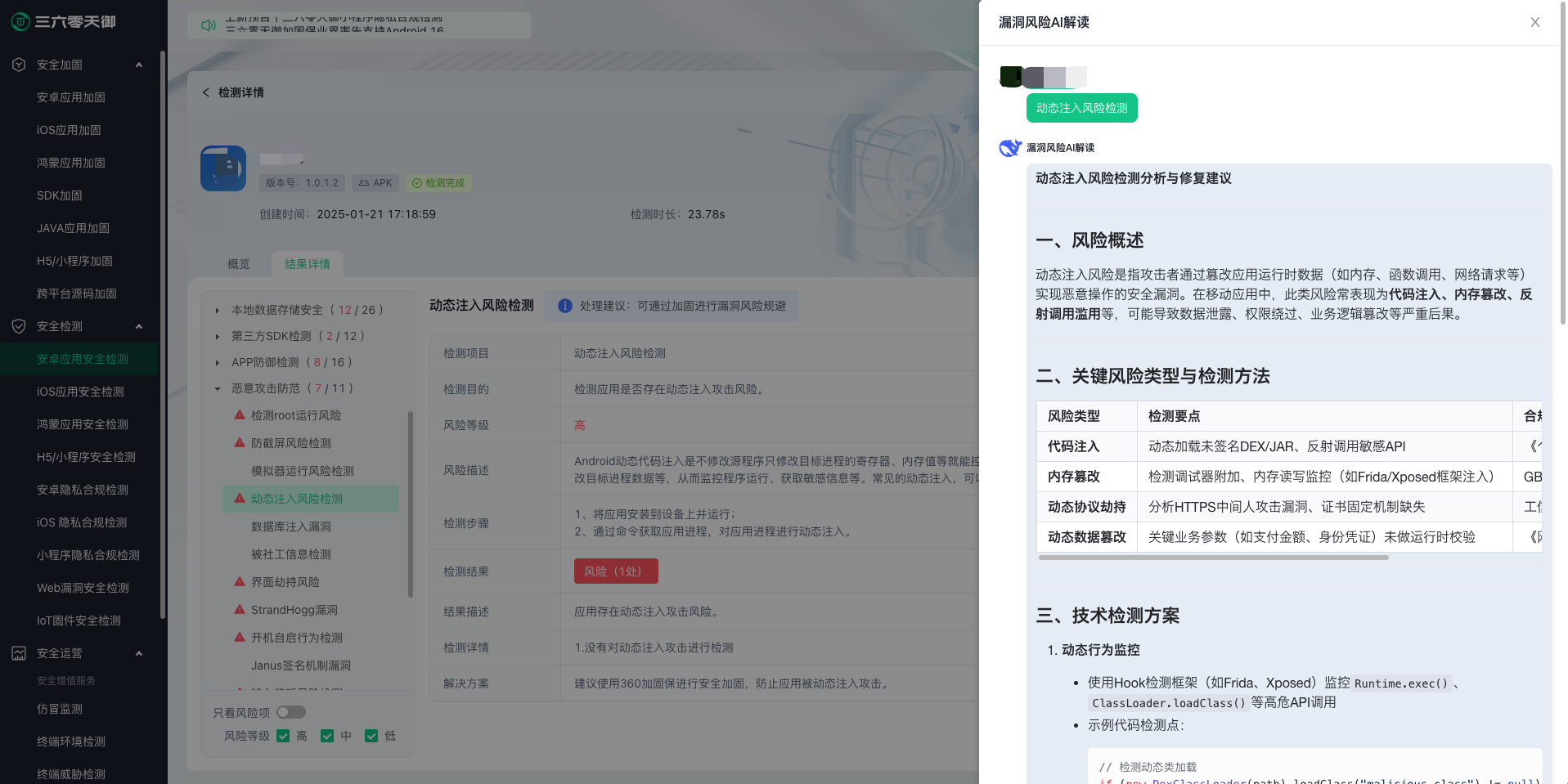Click warning triangle next to 界面劫持风险
1568x784 pixels.
coord(240,581)
